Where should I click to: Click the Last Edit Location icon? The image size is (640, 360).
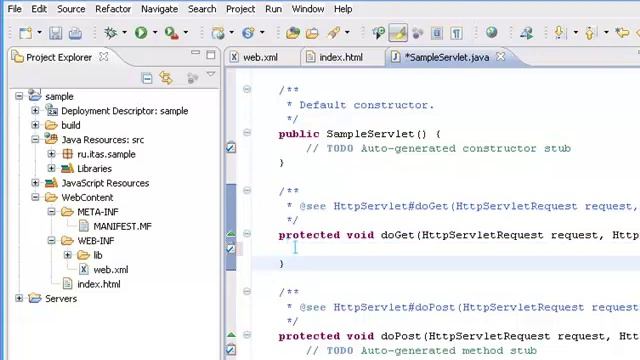point(622,33)
